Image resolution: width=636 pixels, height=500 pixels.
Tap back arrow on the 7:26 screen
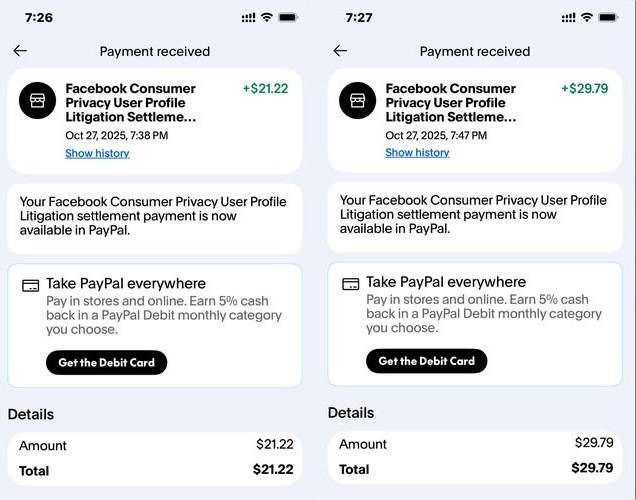point(20,51)
